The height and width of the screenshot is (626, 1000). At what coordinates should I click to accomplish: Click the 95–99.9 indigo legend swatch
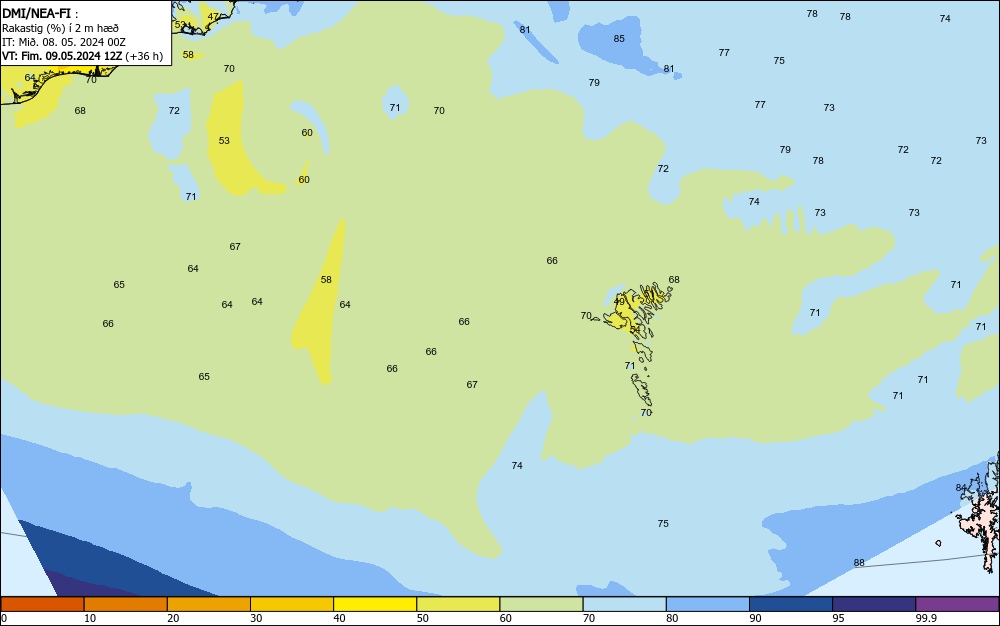874,604
